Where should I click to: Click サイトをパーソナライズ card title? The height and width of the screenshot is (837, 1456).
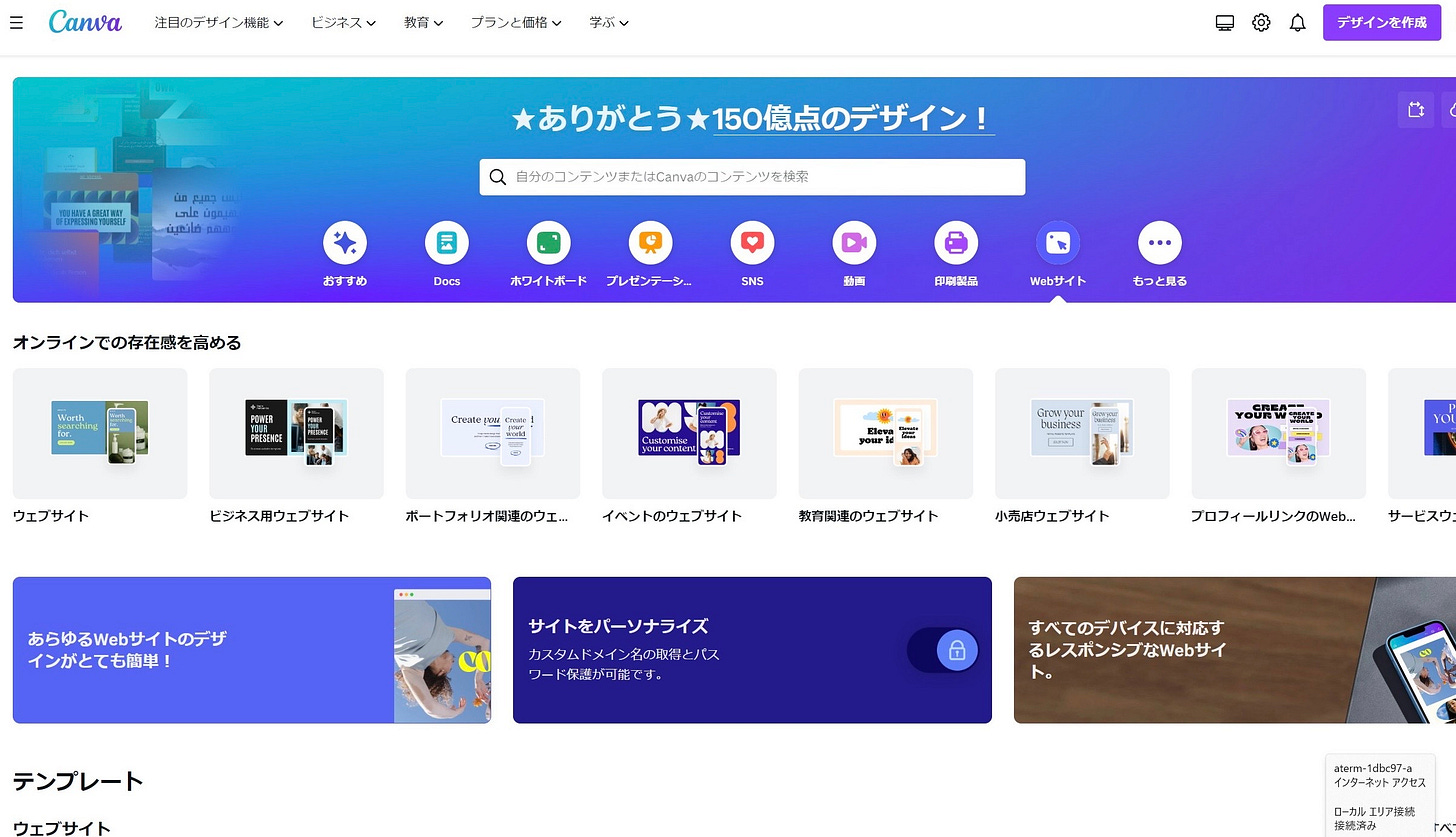tap(618, 627)
